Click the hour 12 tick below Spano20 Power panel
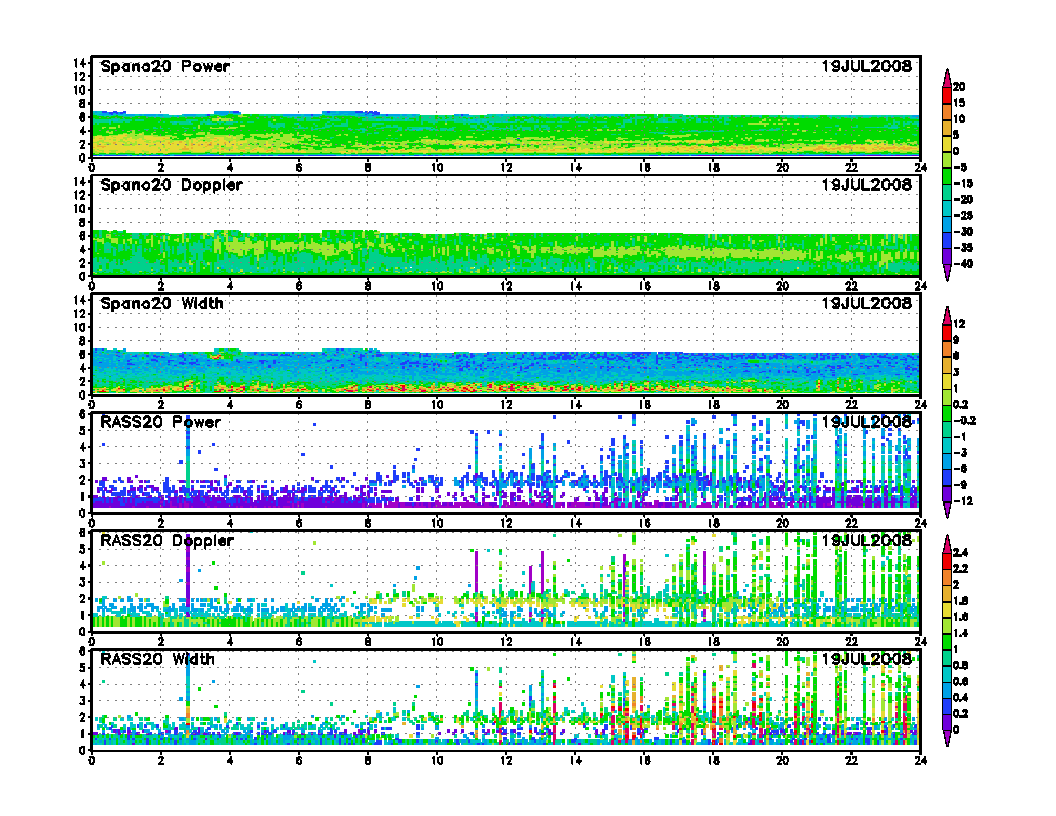 pyautogui.click(x=506, y=168)
